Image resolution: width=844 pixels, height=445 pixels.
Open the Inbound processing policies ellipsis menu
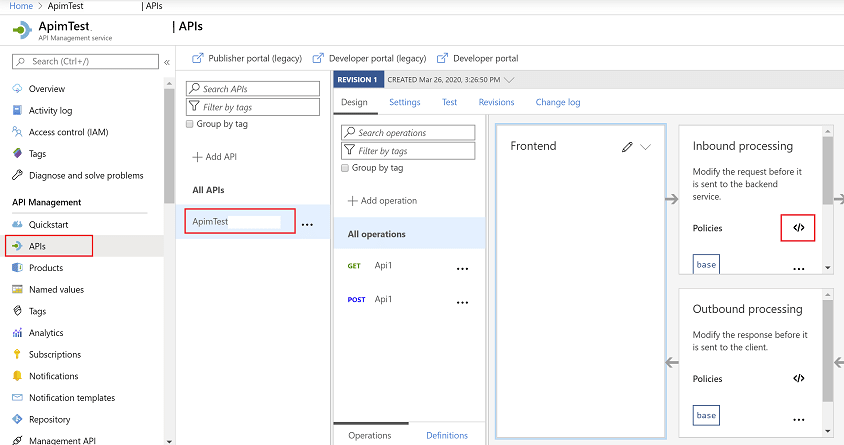(799, 269)
